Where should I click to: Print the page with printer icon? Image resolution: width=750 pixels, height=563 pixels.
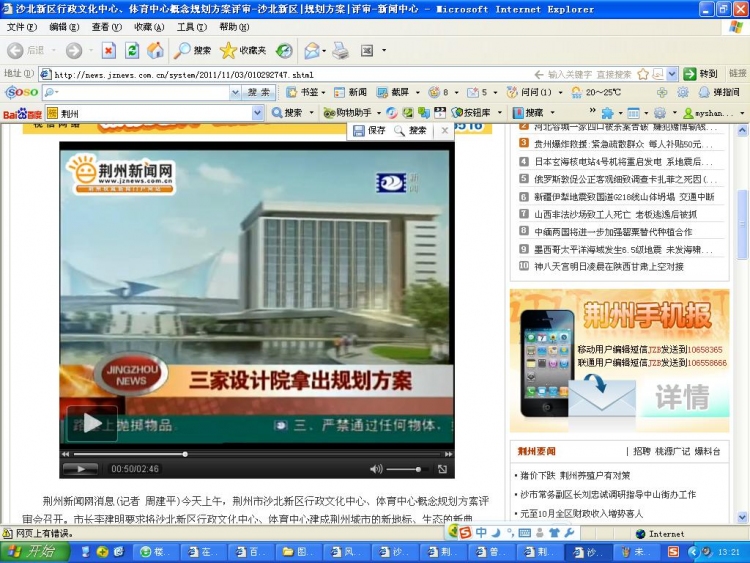341,50
